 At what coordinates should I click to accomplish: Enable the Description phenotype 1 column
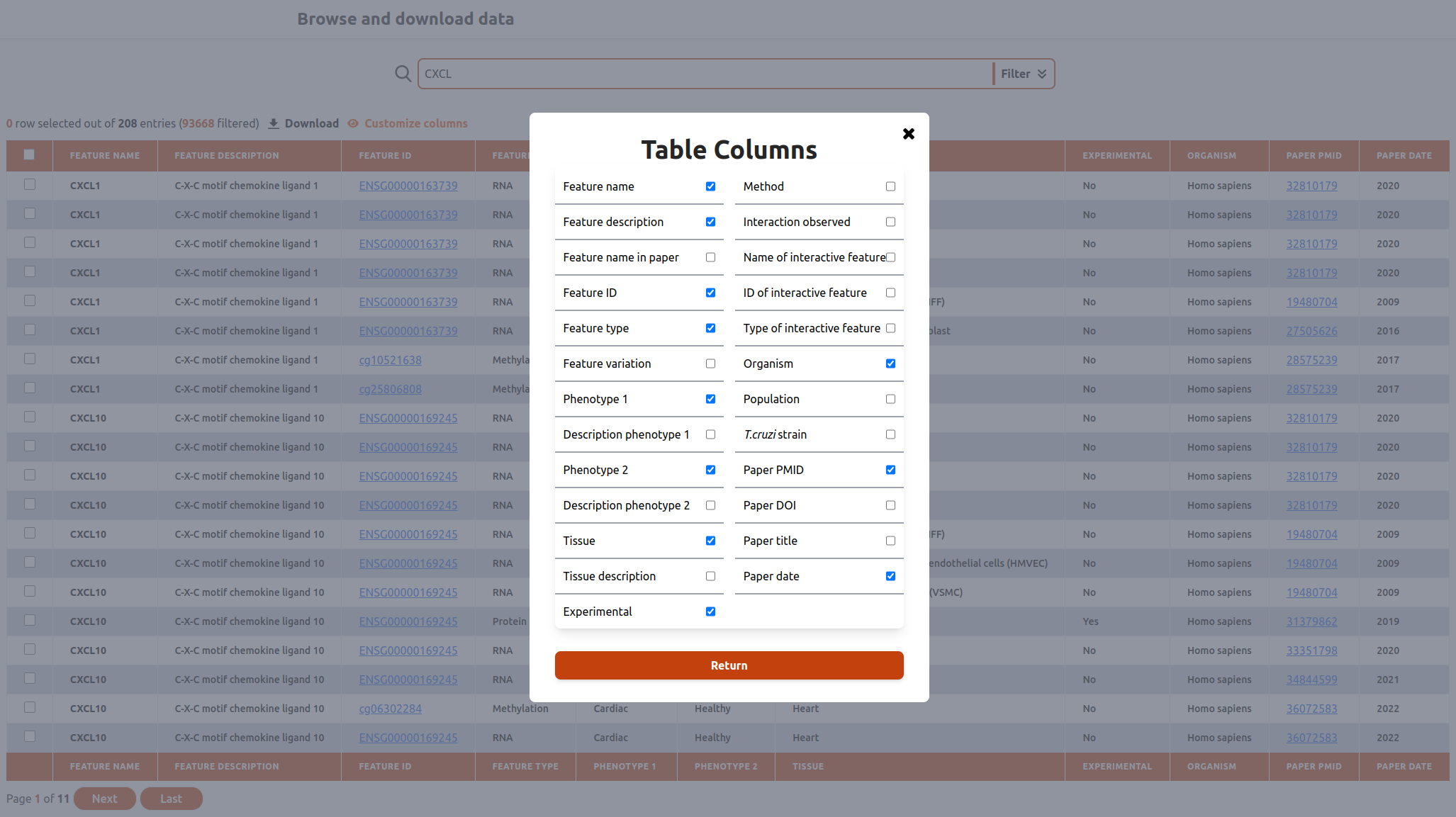click(710, 434)
